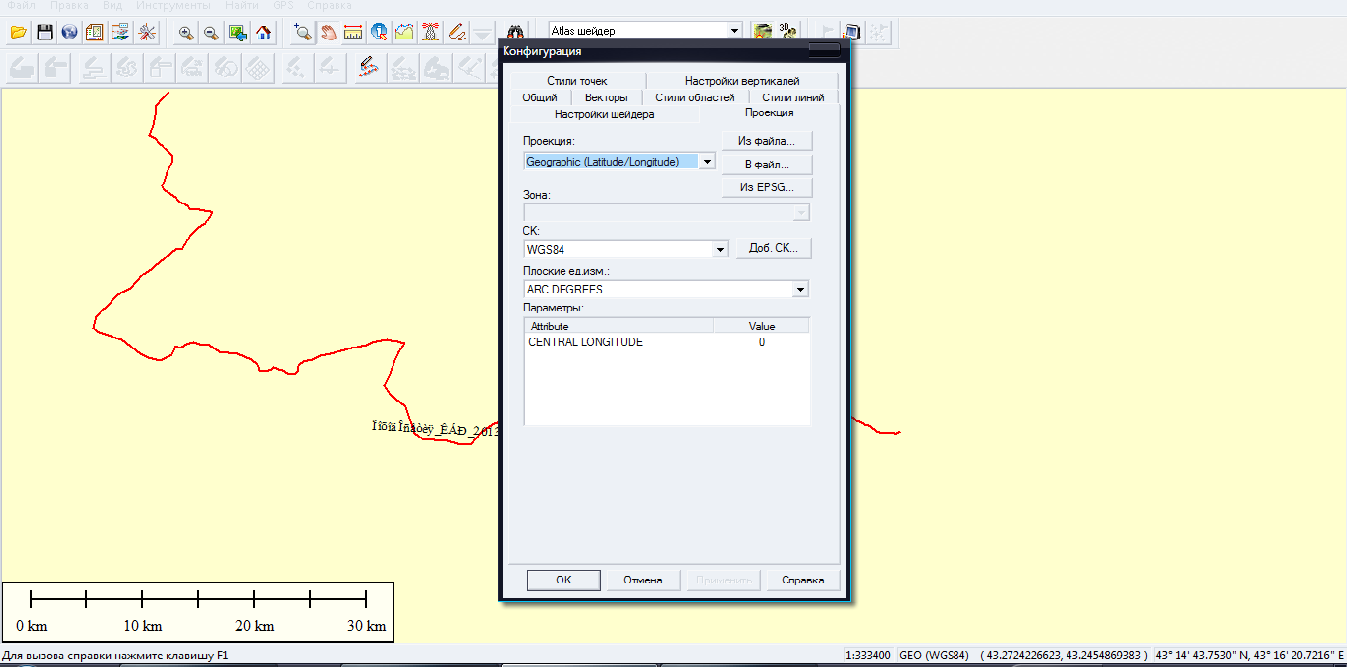Select the Zoom tool with magnifier cursor
Viewport: 1347px width, 667px height.
click(303, 32)
